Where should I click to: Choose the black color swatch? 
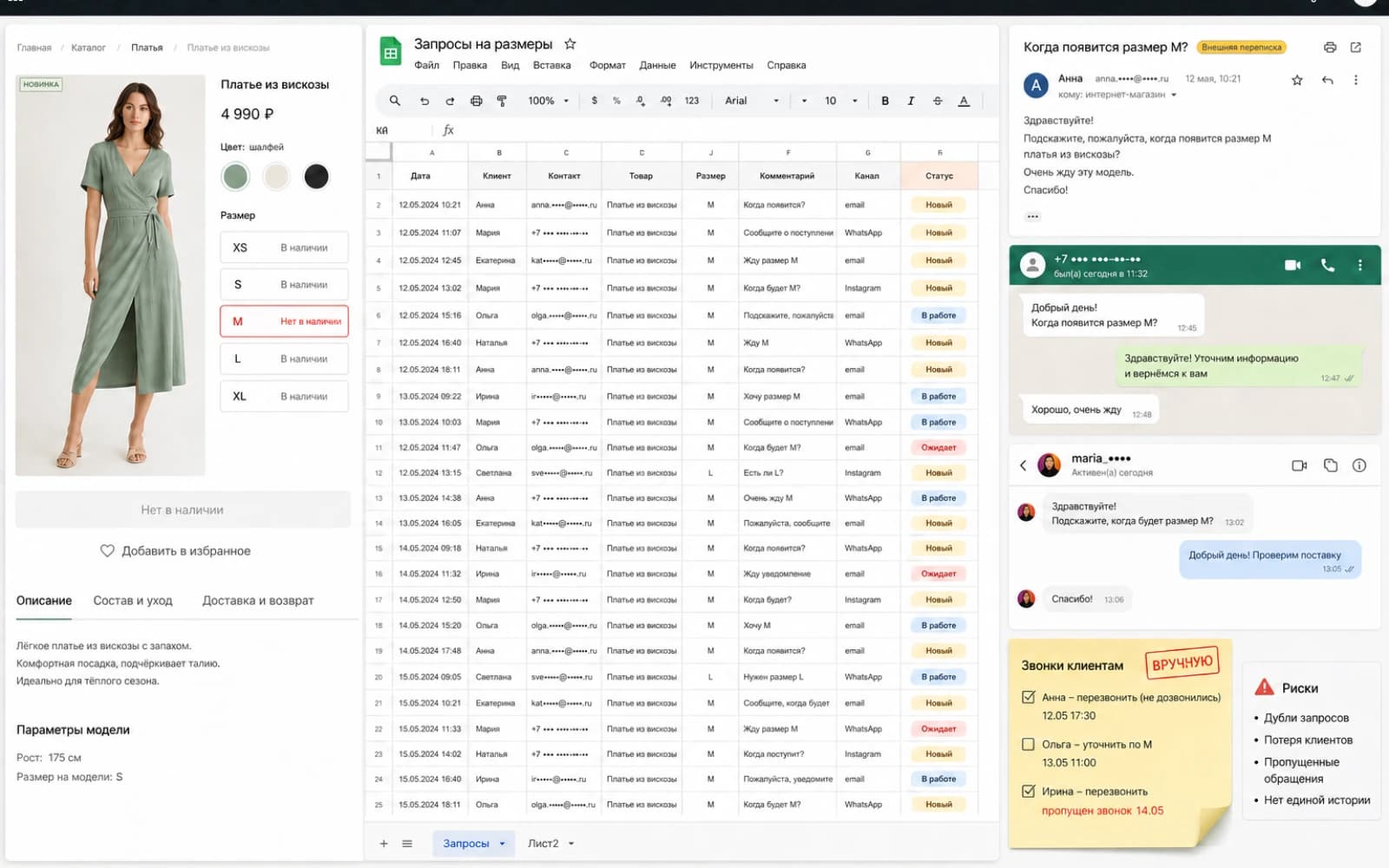click(317, 176)
